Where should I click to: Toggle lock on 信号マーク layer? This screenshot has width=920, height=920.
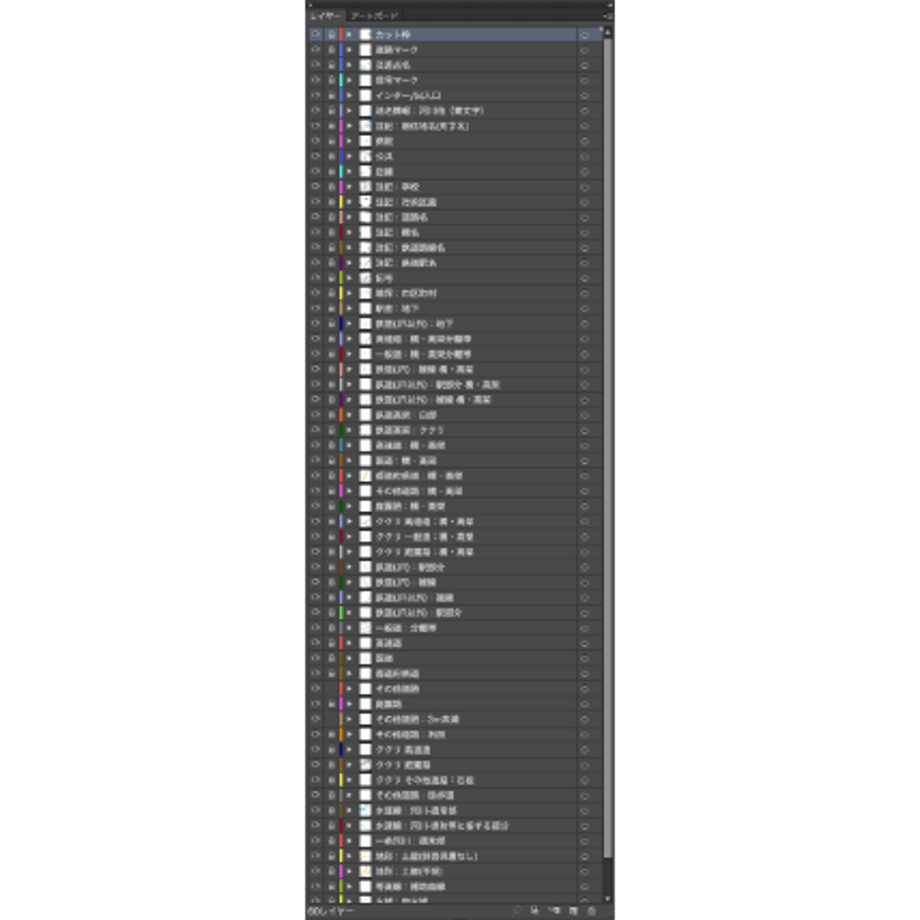(x=332, y=80)
